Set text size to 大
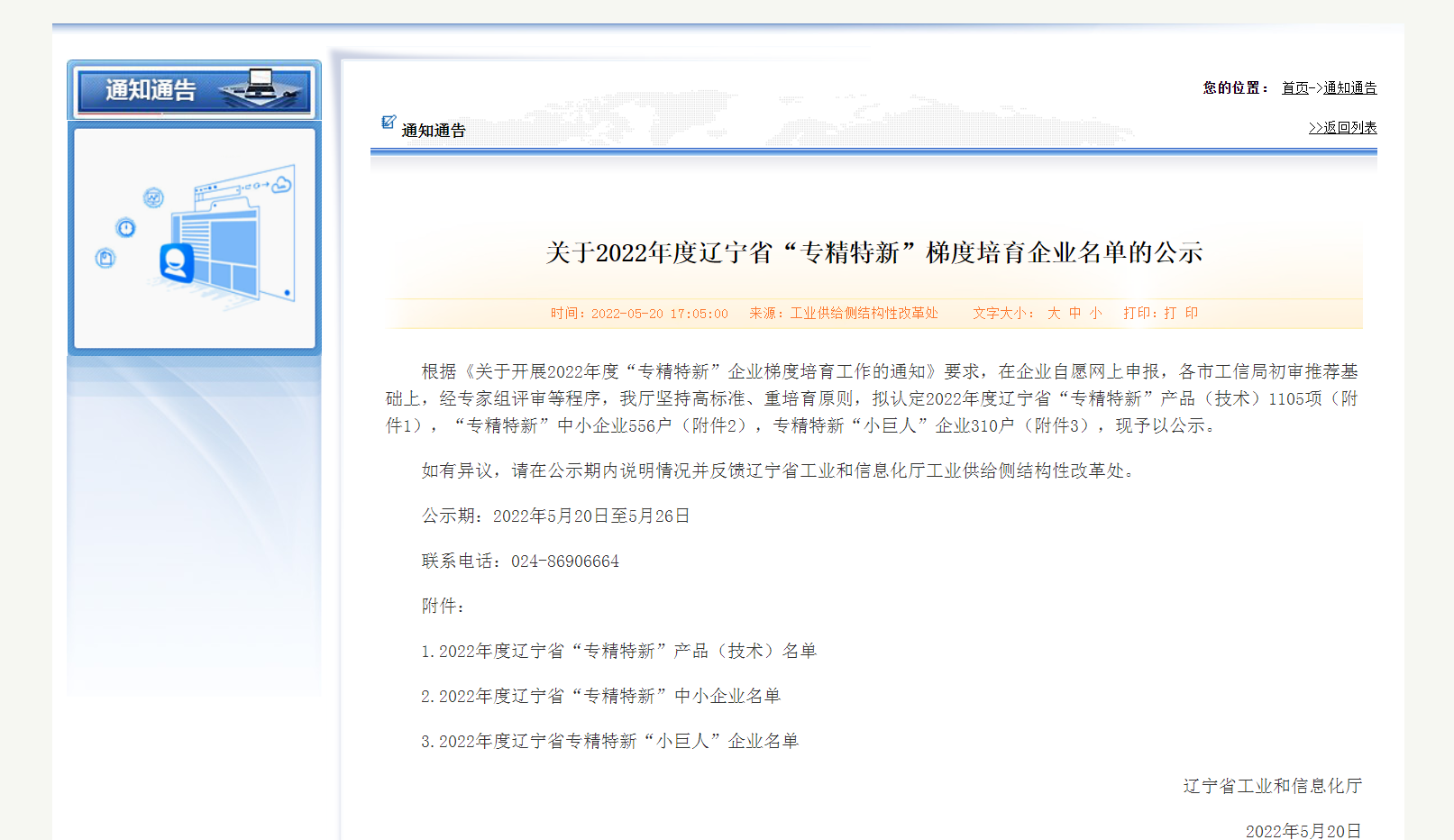The height and width of the screenshot is (840, 1454). click(x=1054, y=314)
